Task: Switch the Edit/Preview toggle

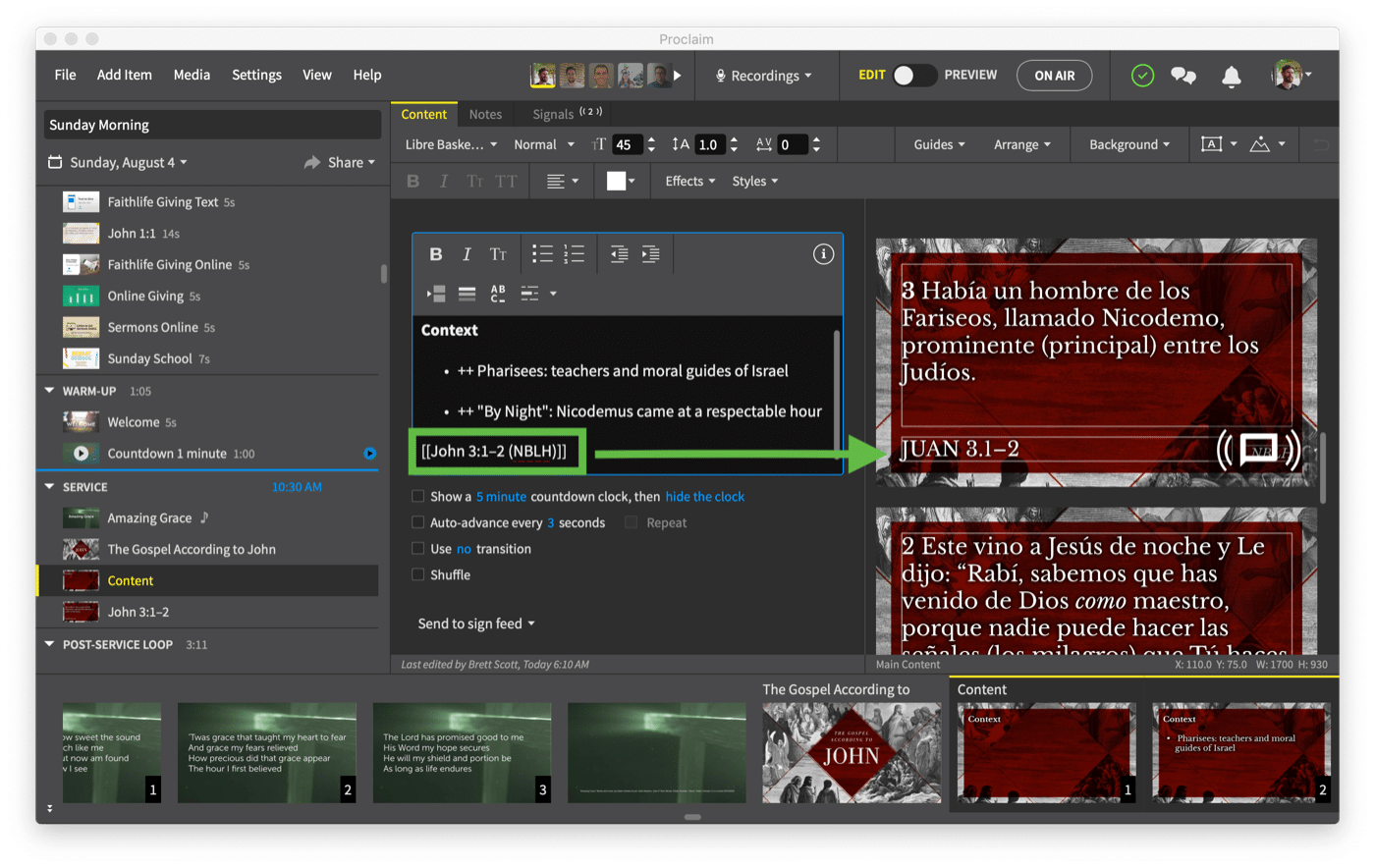Action: (x=913, y=76)
